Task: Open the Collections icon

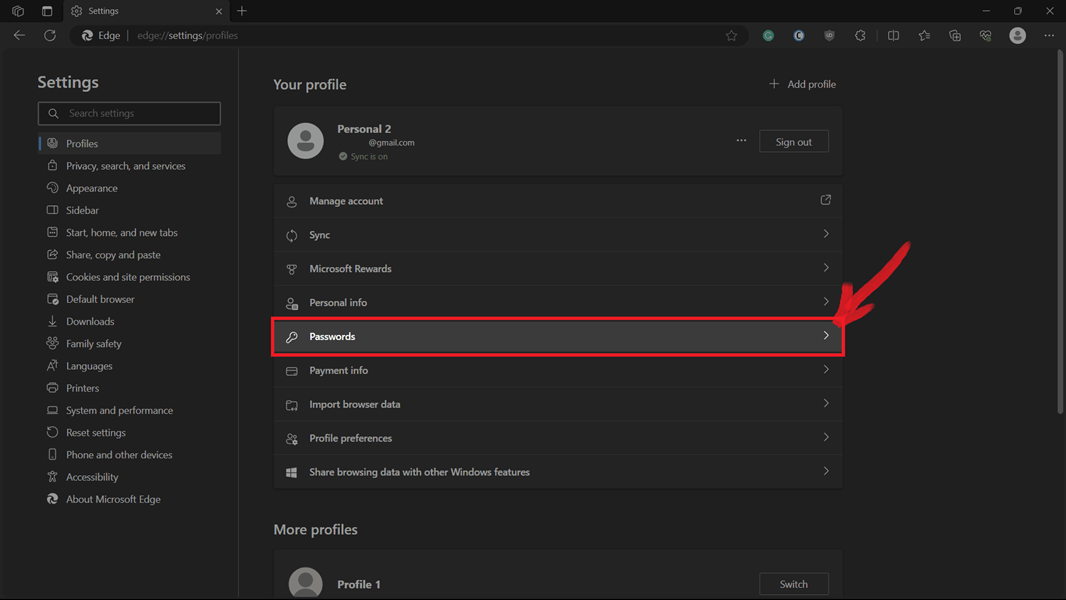Action: tap(955, 35)
